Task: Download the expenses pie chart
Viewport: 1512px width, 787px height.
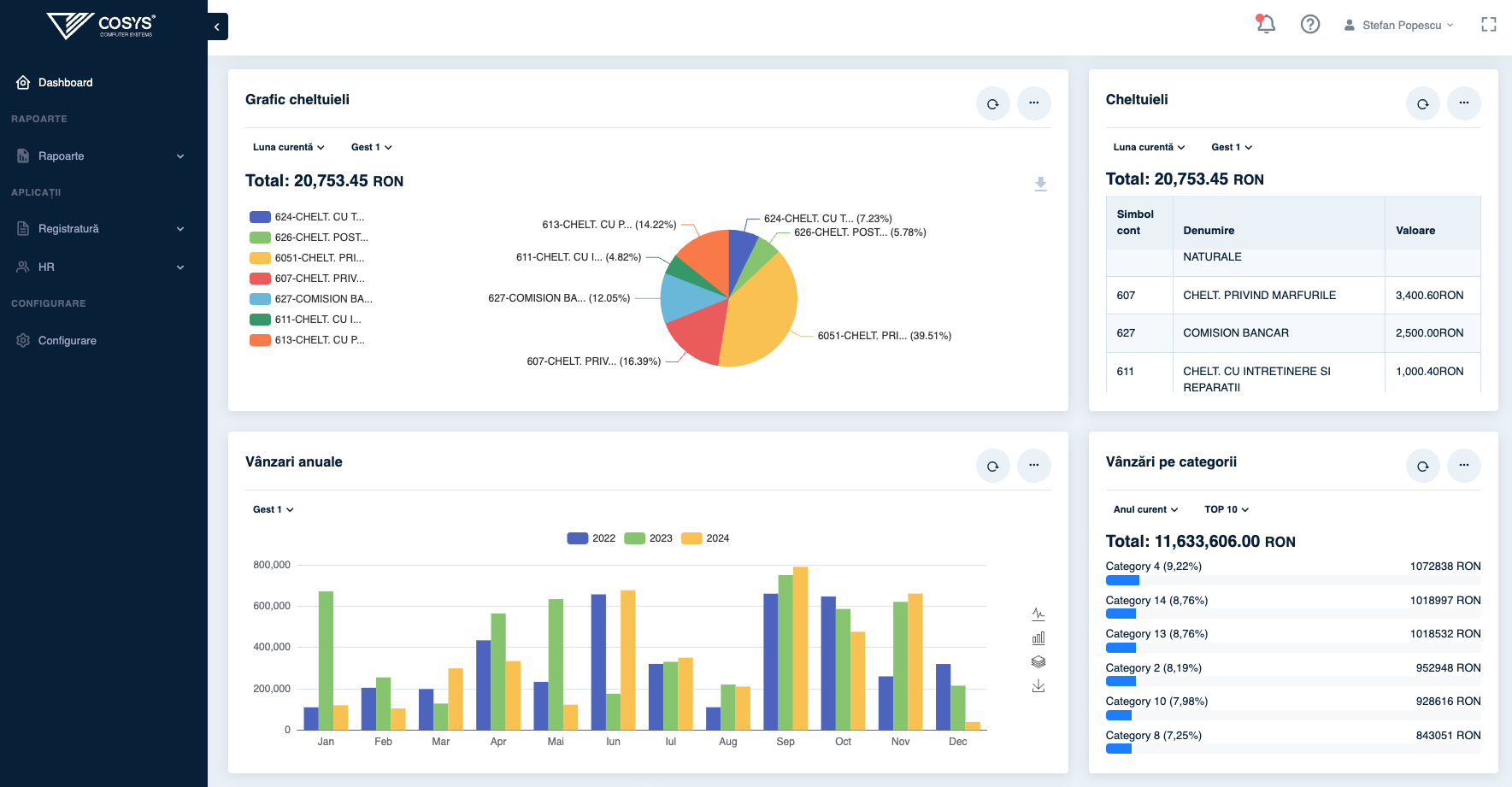Action: [x=1040, y=184]
